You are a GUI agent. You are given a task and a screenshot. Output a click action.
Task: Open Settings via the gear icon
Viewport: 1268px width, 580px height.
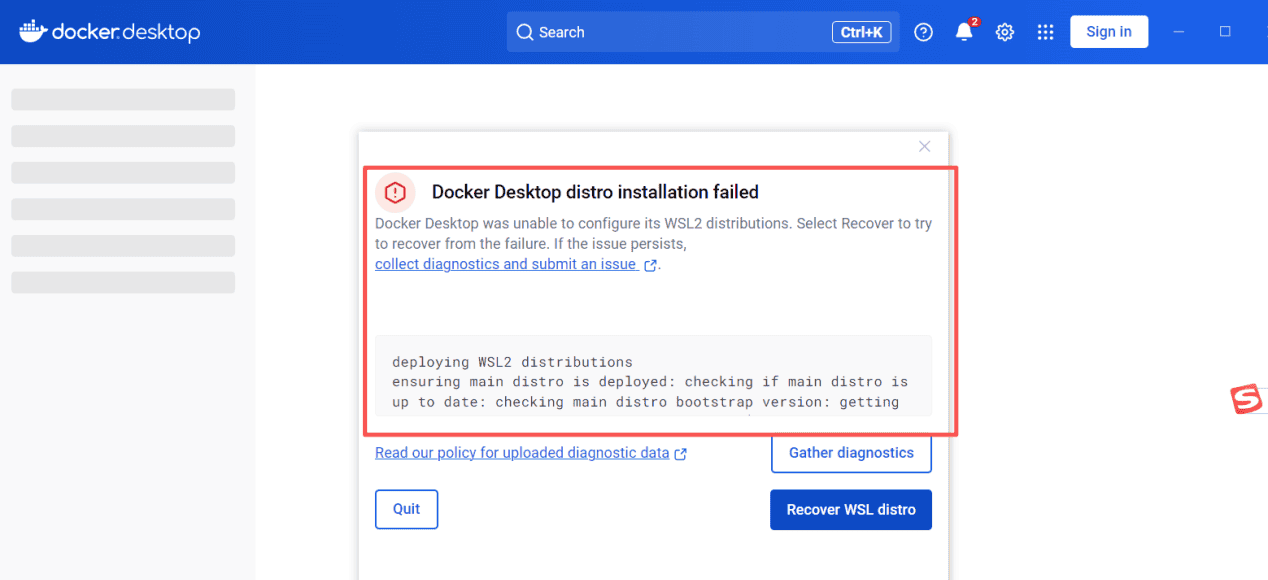coord(1005,32)
